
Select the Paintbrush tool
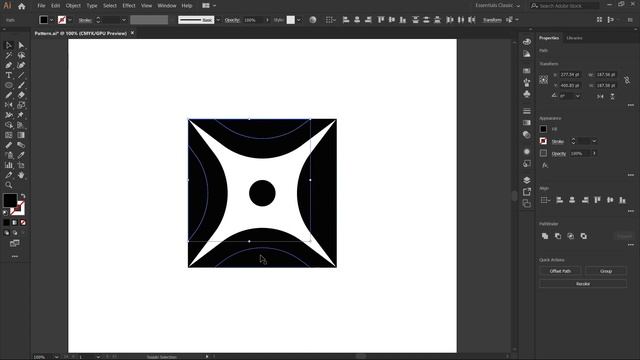(21, 85)
